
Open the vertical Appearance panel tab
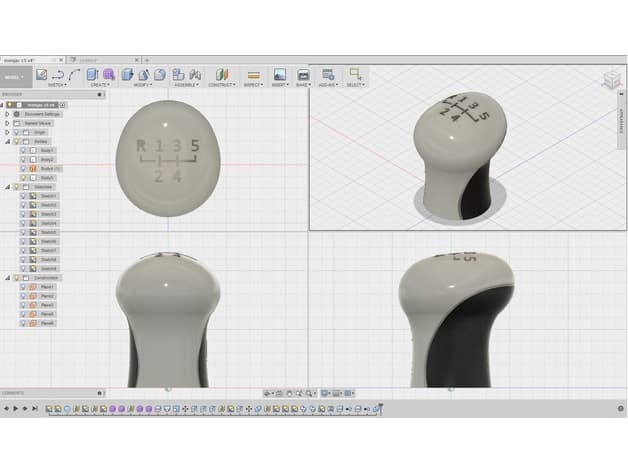622,120
